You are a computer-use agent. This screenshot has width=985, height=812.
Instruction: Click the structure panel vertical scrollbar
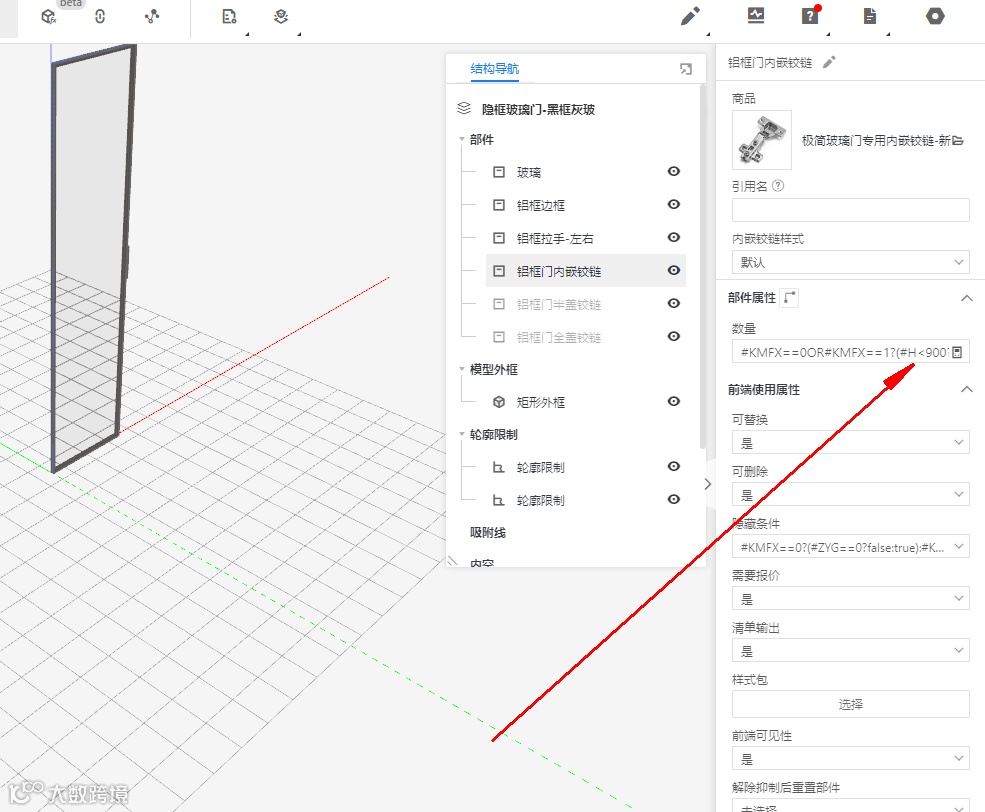point(702,267)
